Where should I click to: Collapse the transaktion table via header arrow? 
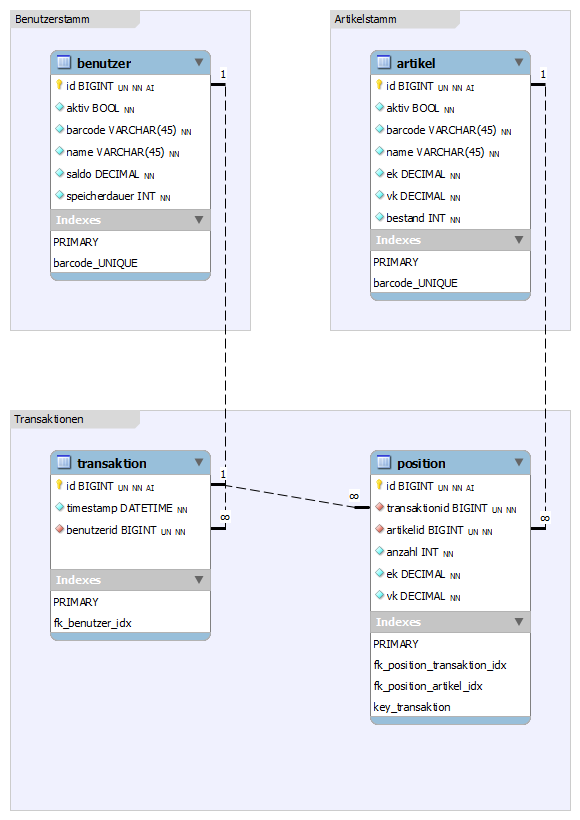click(x=199, y=462)
